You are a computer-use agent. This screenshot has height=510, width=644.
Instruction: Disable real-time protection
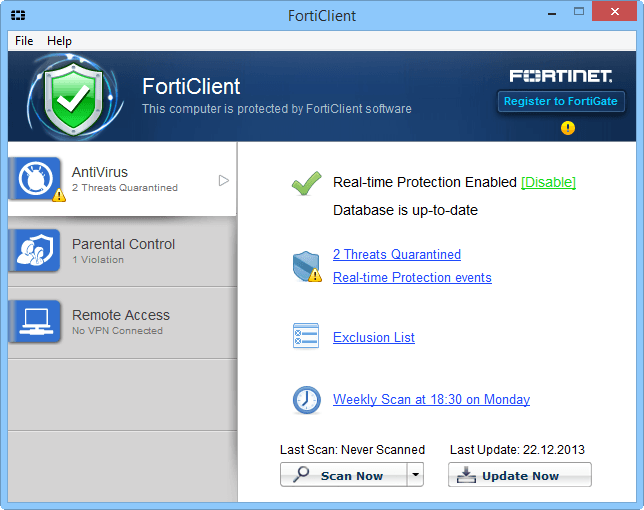tap(548, 182)
